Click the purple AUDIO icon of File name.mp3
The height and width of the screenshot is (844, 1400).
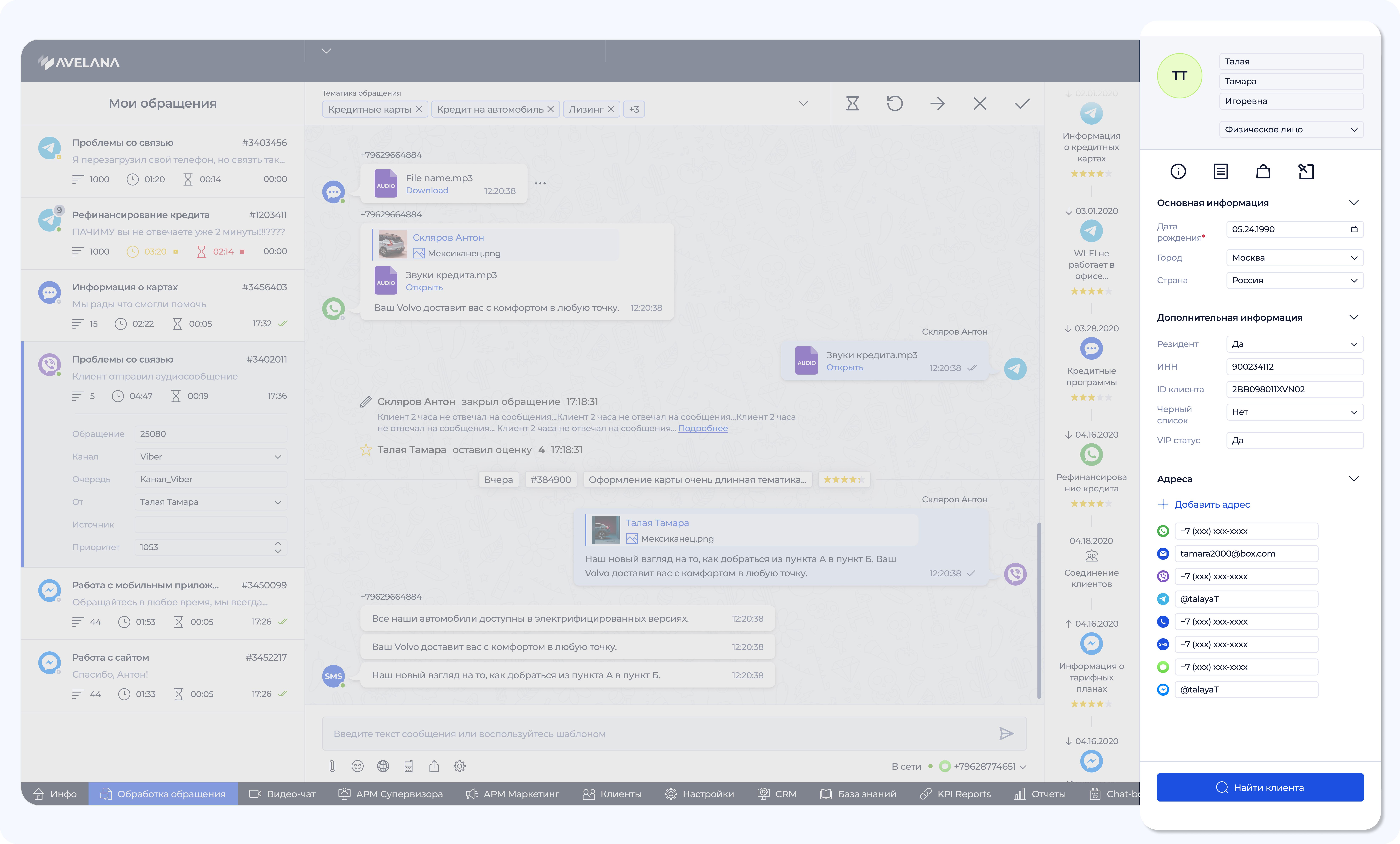point(386,183)
